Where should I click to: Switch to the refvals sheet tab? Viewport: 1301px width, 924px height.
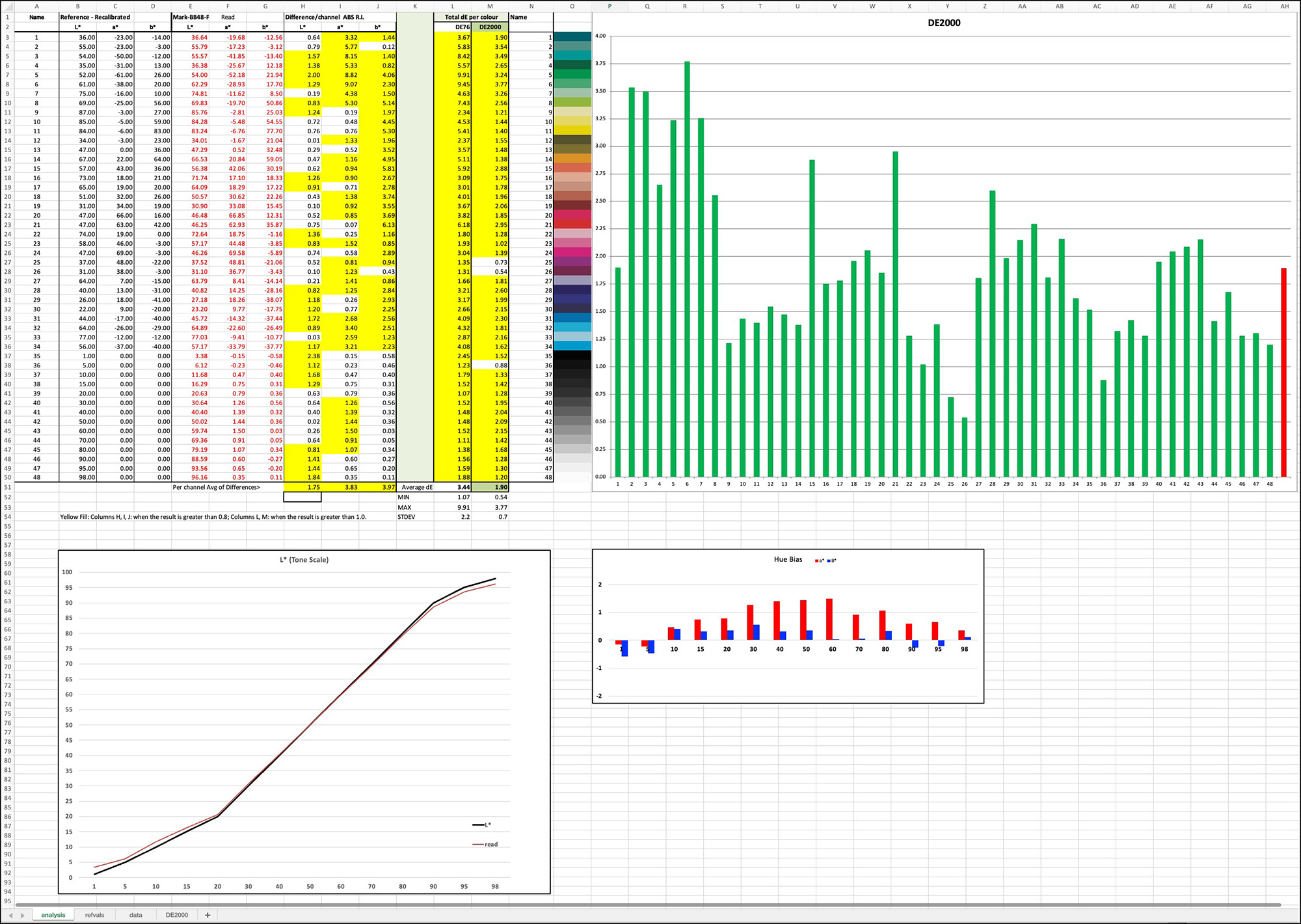point(95,914)
